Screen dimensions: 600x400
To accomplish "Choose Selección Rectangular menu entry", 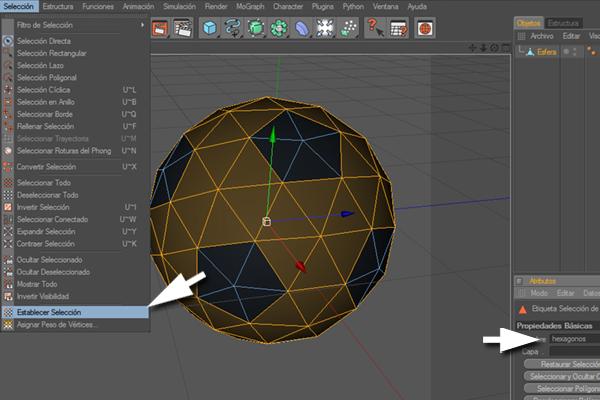I will (75, 53).
